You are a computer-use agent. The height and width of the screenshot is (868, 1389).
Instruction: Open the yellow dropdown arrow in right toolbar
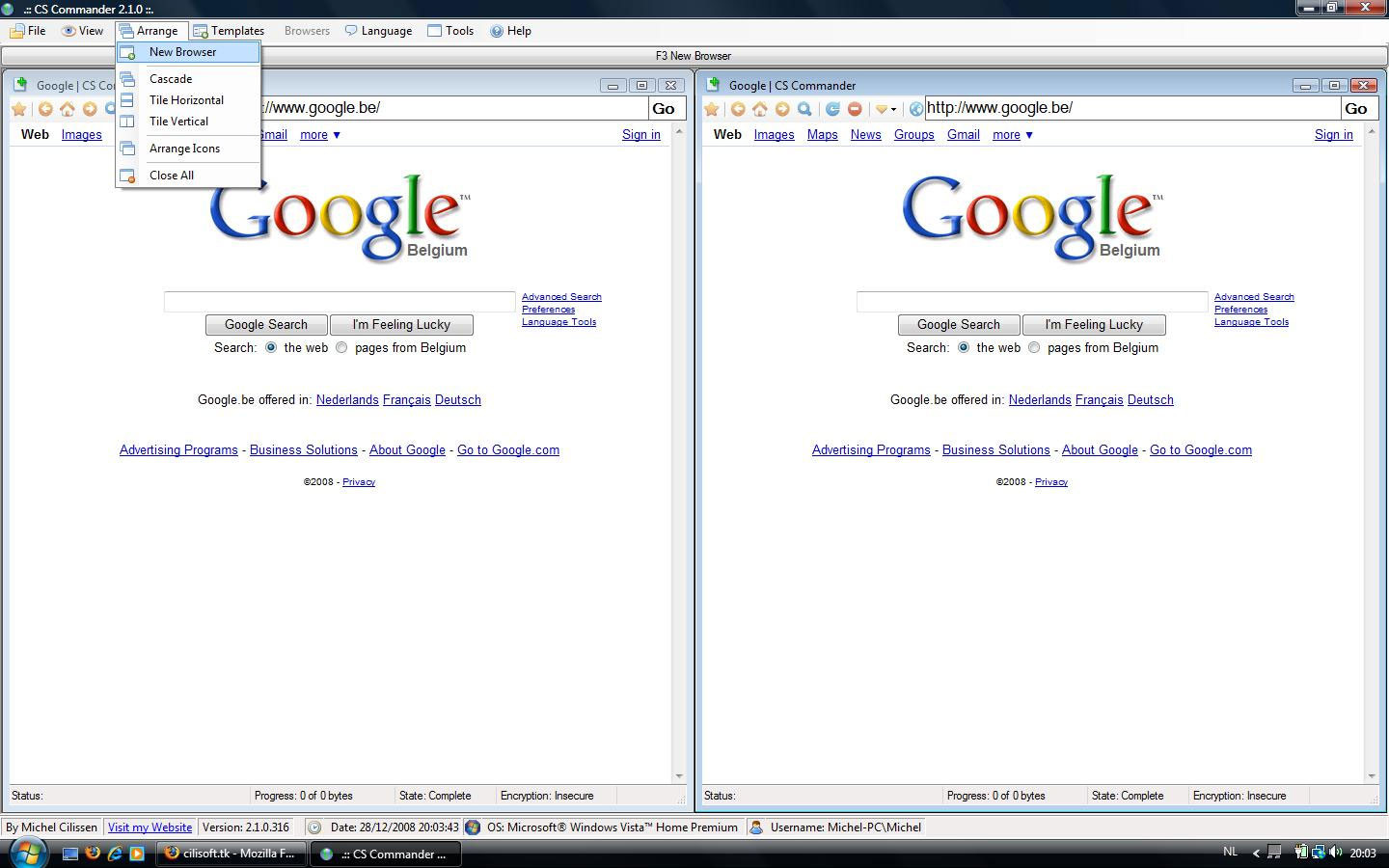885,109
